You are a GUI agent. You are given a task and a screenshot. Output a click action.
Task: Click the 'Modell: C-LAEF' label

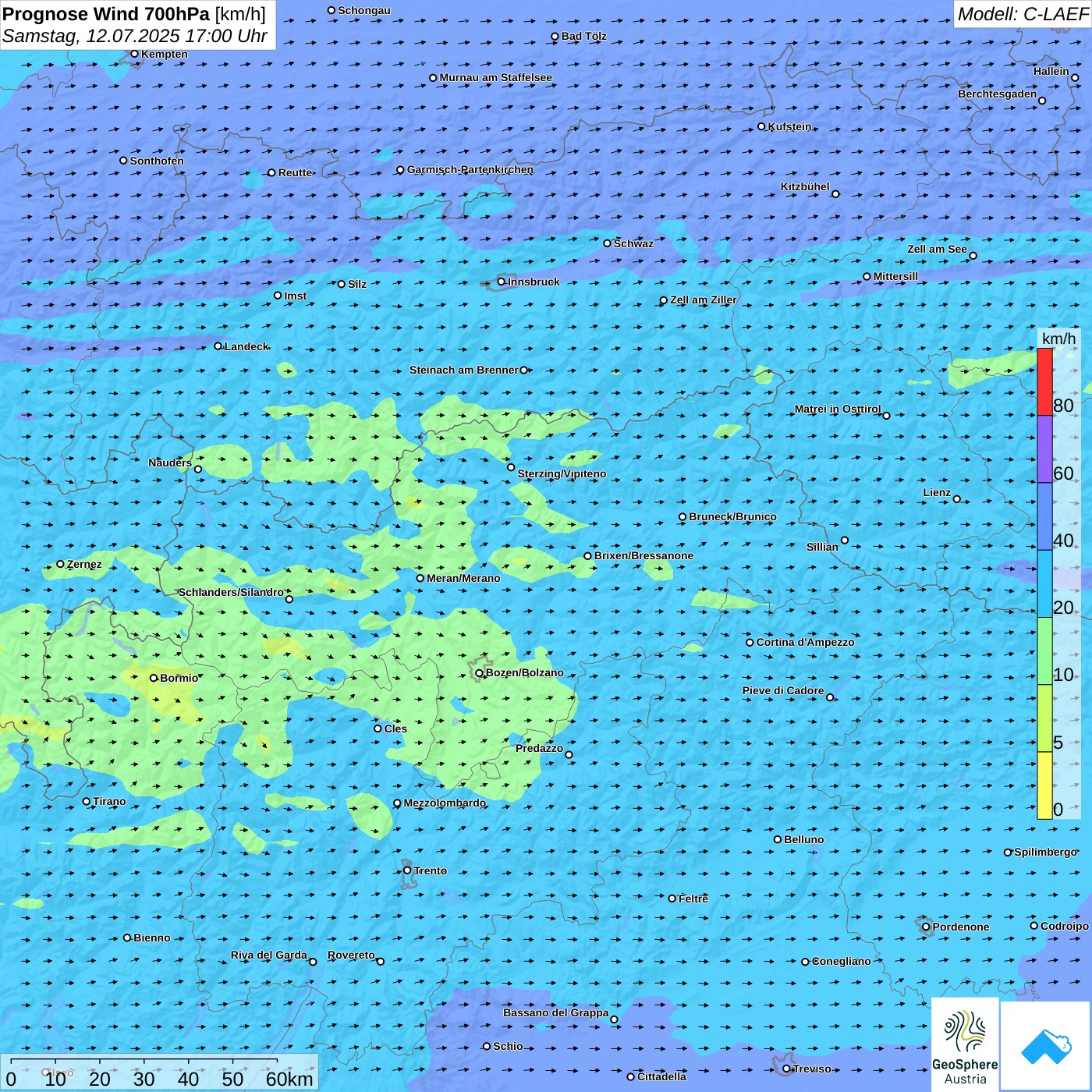[x=1023, y=14]
